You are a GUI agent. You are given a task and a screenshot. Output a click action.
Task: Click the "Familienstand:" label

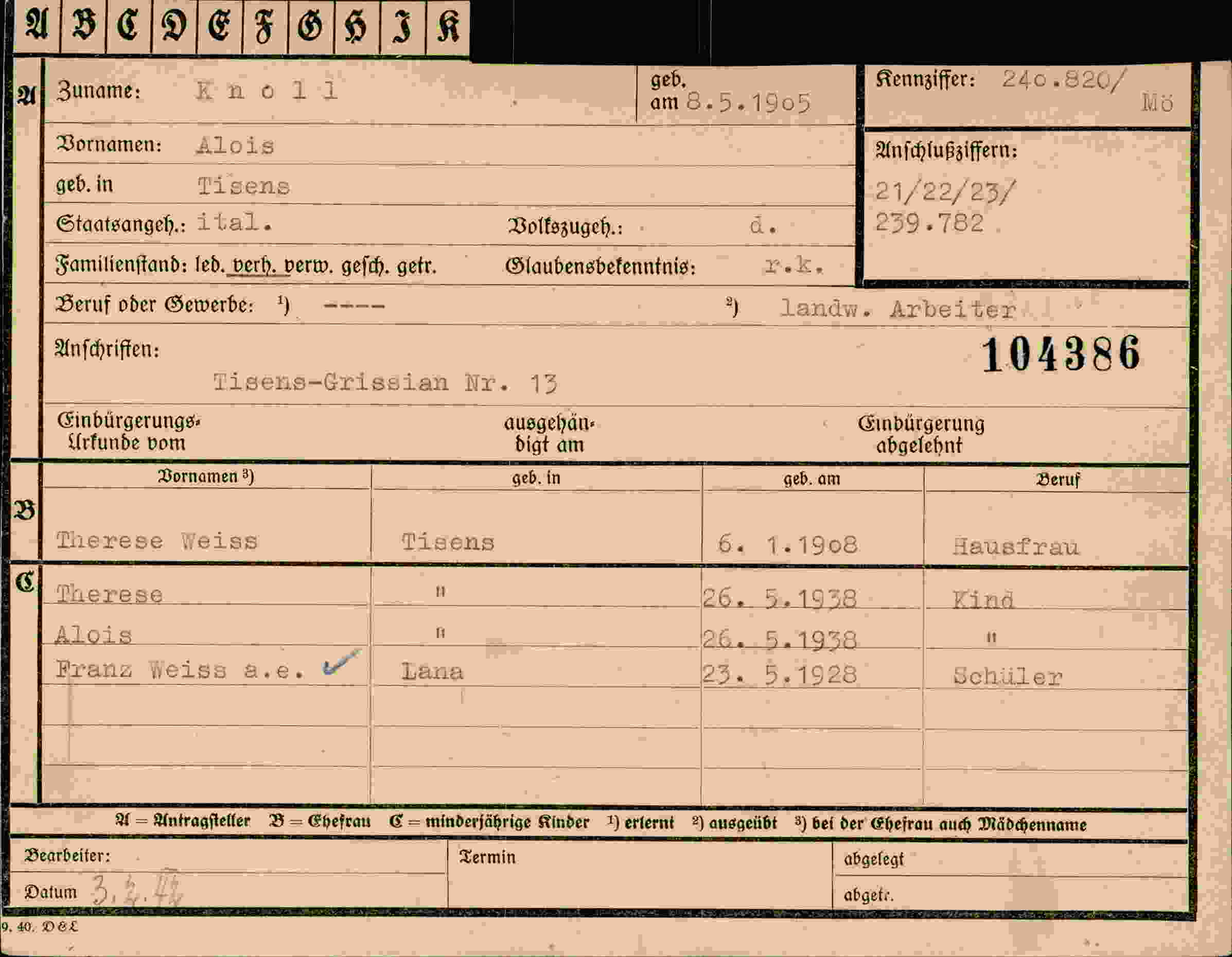click(x=121, y=264)
